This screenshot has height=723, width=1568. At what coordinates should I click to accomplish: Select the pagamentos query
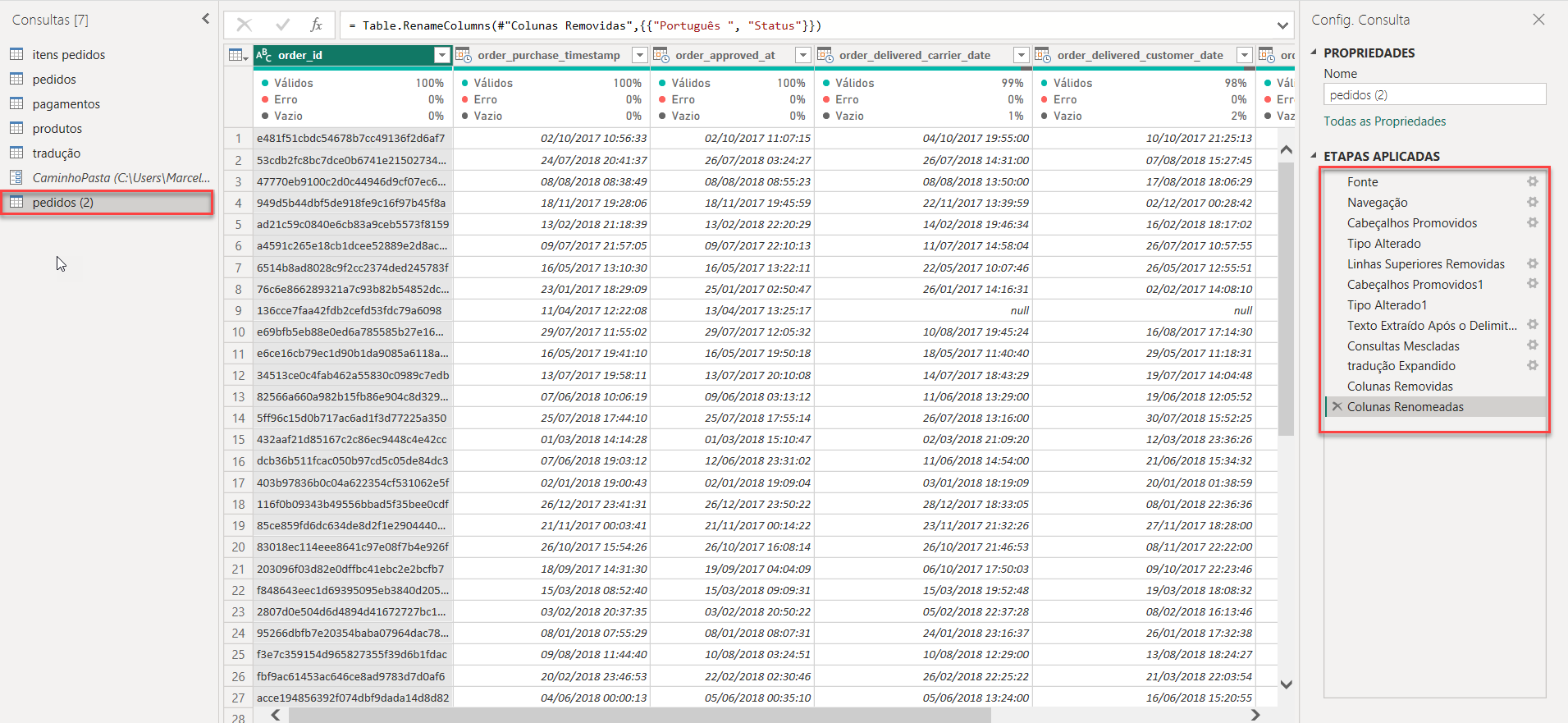click(x=66, y=104)
